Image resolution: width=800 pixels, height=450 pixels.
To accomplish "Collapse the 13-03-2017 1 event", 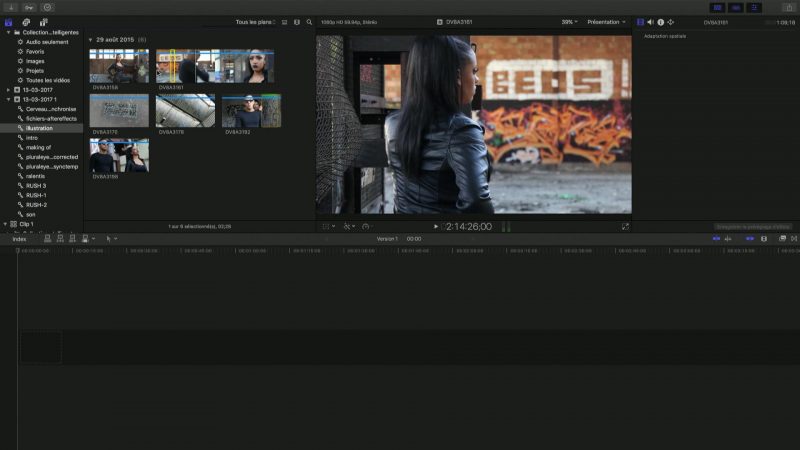I will point(8,99).
